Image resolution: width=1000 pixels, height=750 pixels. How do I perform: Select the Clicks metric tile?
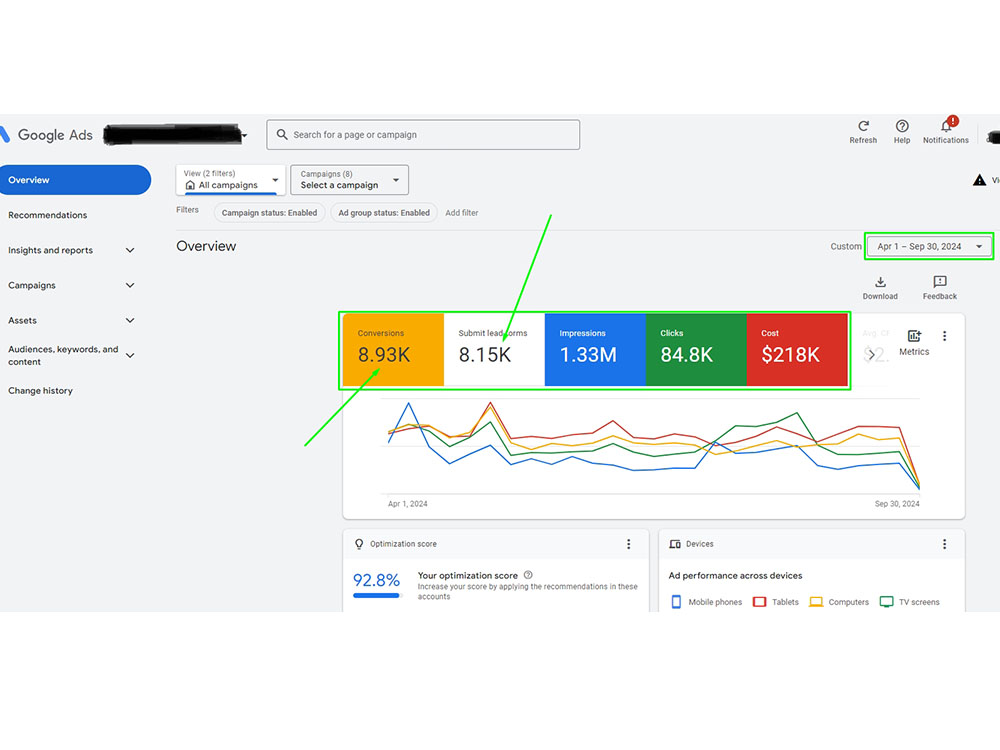[x=696, y=349]
